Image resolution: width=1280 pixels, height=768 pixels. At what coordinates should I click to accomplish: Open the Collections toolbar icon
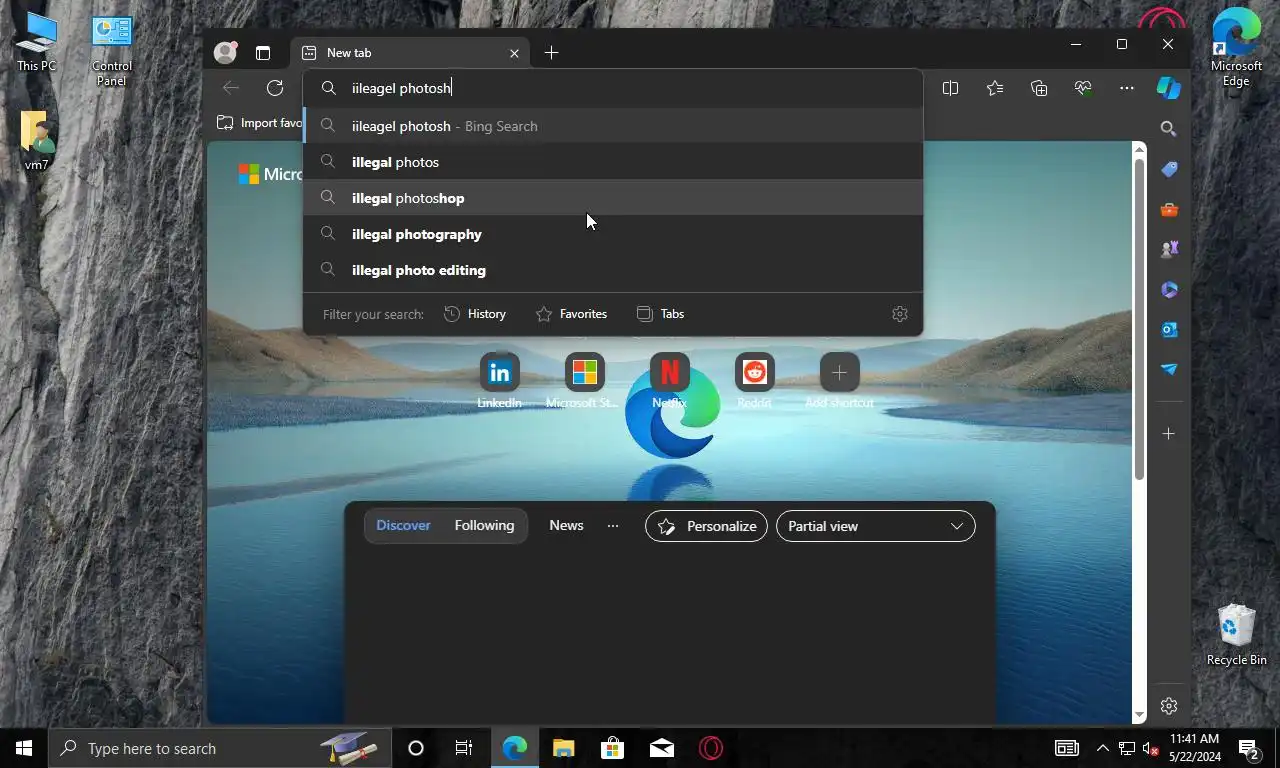1039,88
